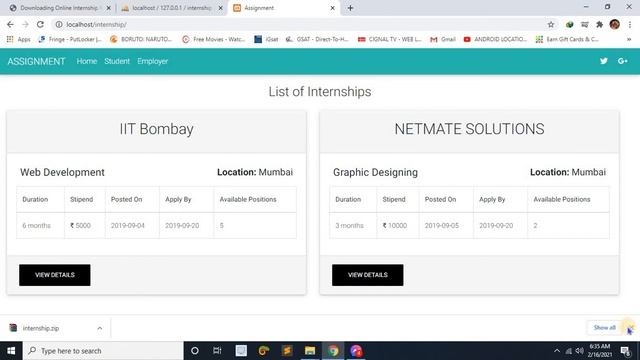Open the Student menu item

117,61
